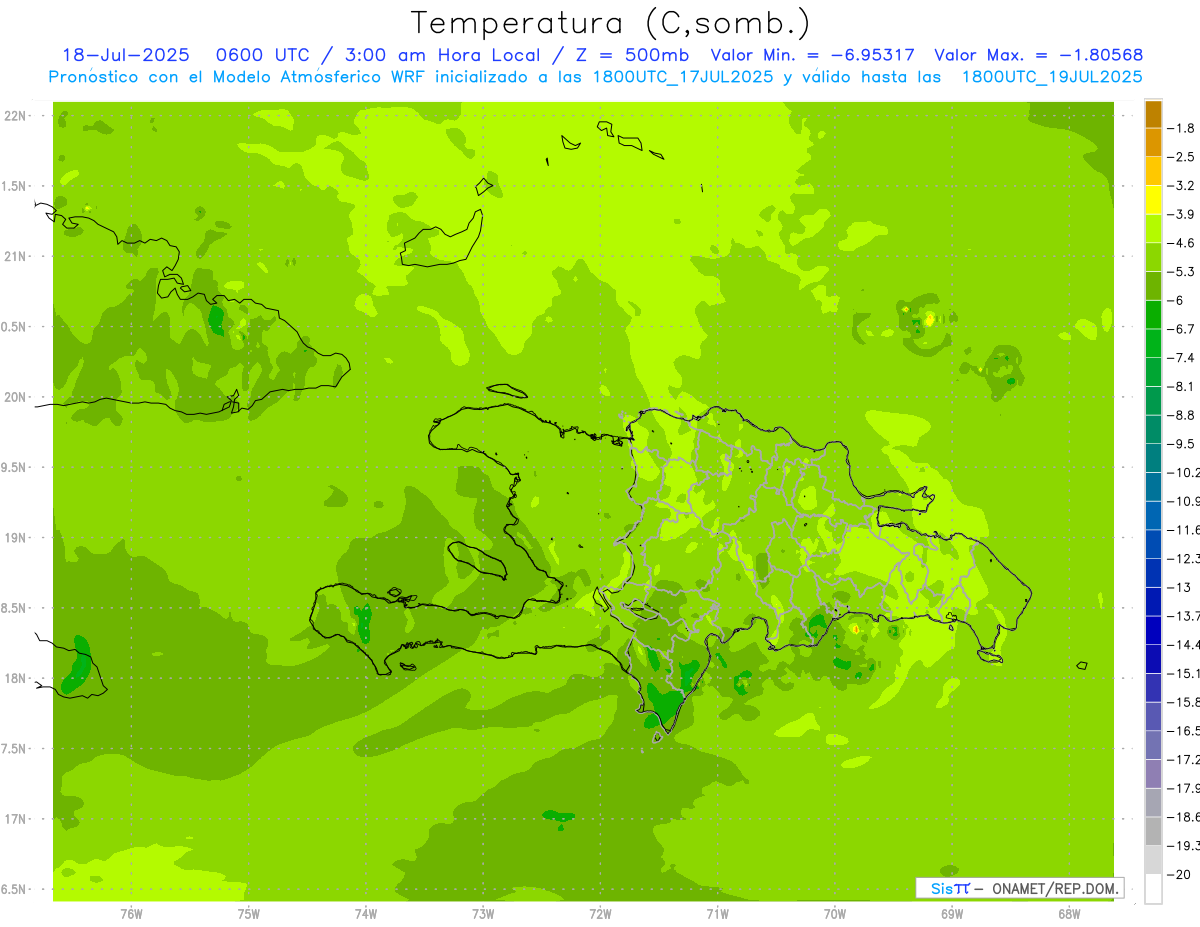Click the '1.5N' latitude label
The image size is (1200, 927).
14,186
